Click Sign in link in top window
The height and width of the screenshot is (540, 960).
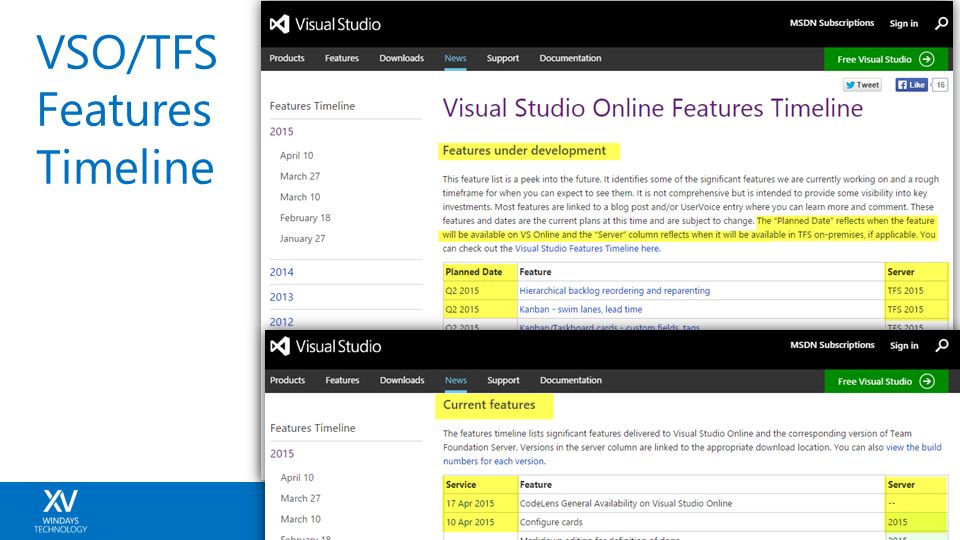coord(904,23)
